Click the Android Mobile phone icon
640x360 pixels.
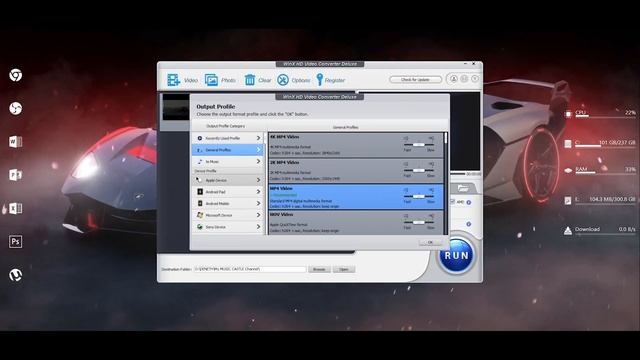pyautogui.click(x=200, y=203)
